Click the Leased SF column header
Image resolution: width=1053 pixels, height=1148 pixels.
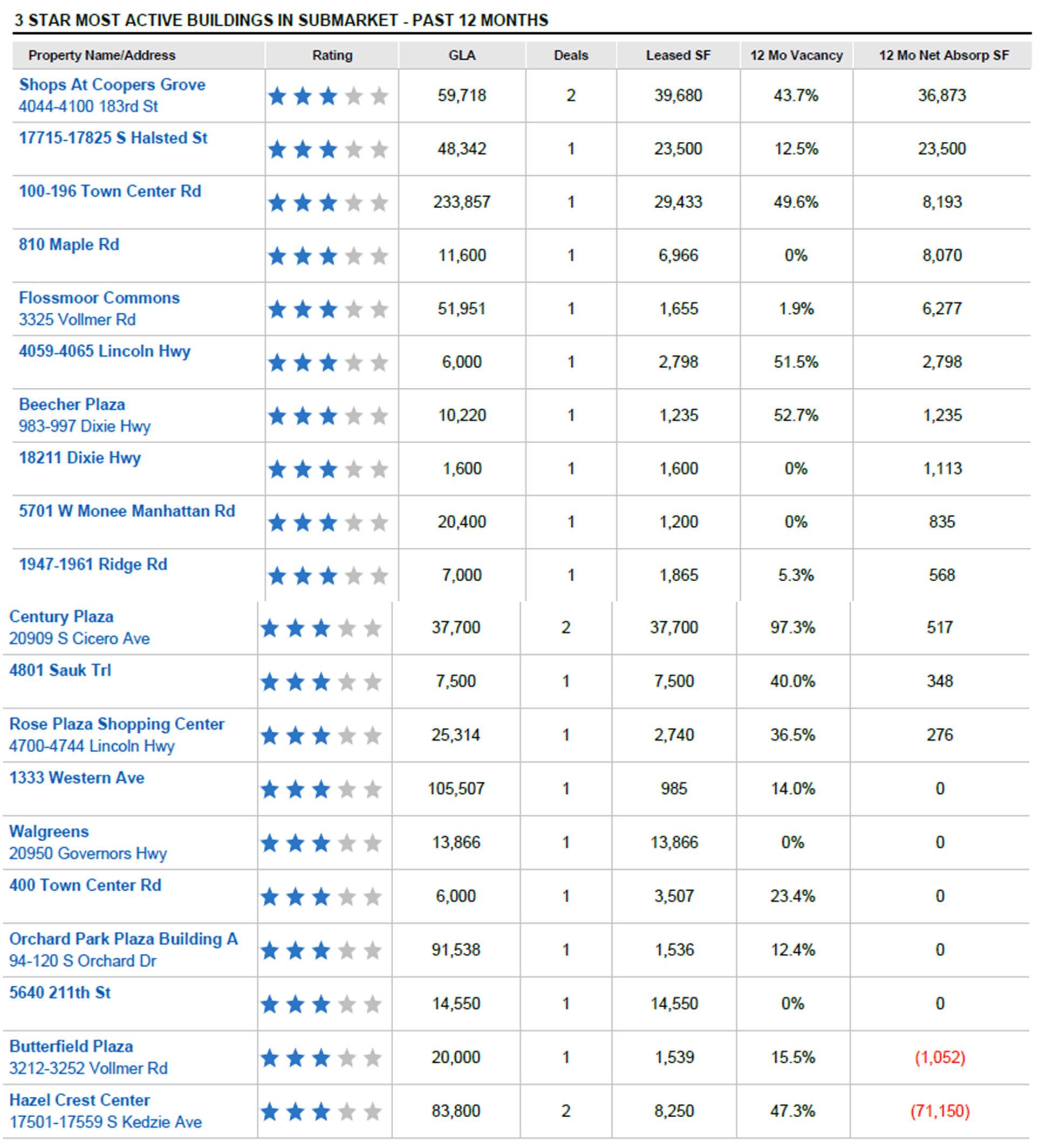pos(678,56)
